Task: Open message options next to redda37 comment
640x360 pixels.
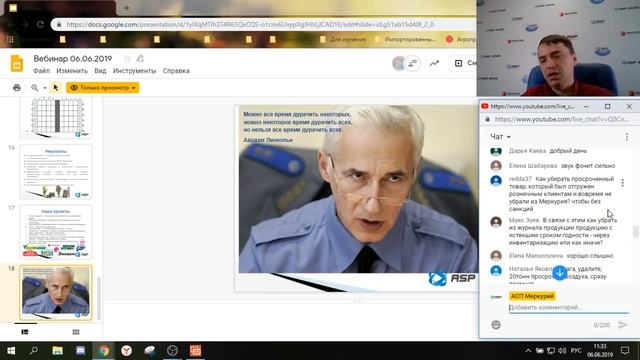Action: point(622,183)
